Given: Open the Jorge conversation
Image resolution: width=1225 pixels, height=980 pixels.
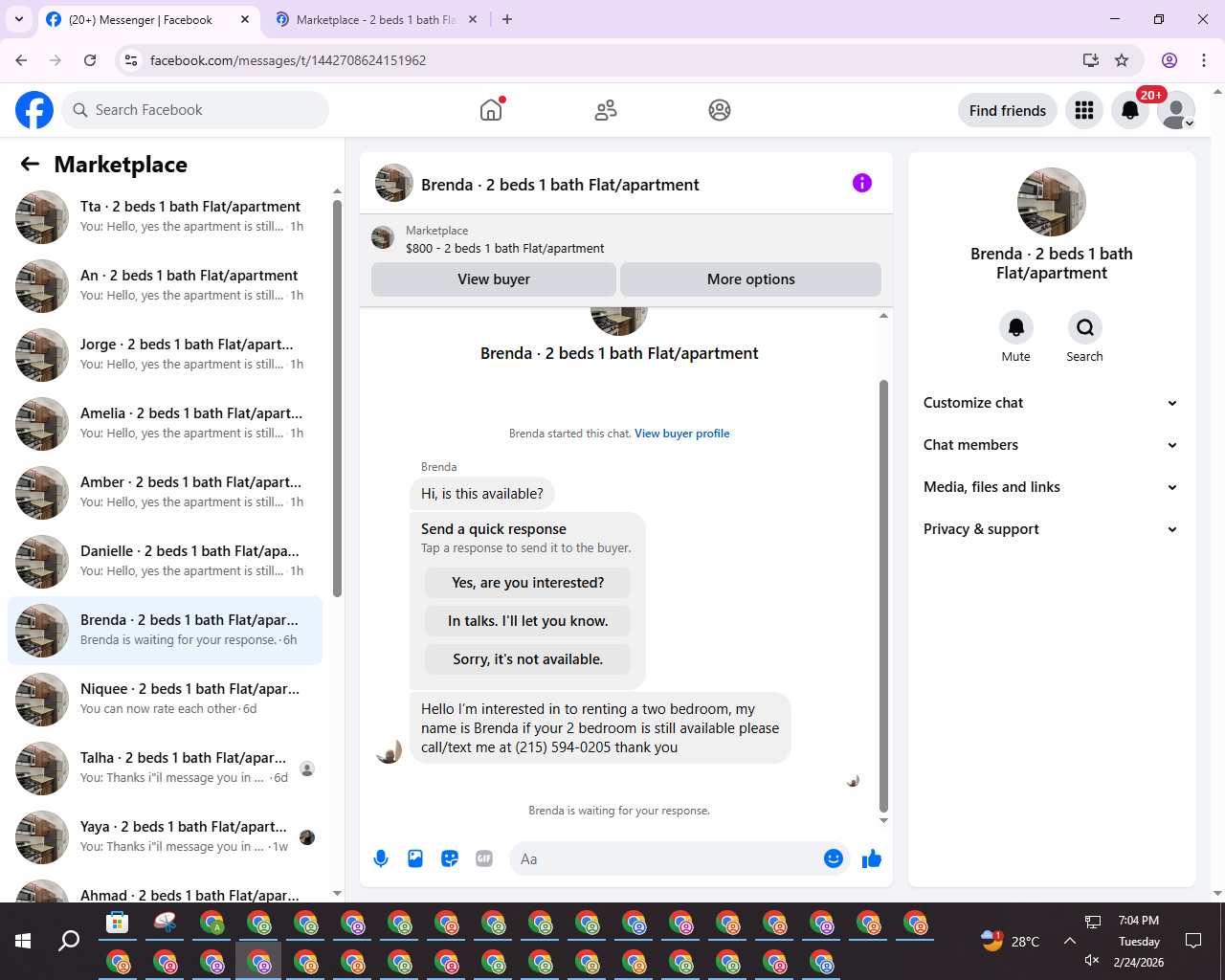Looking at the screenshot, I should (165, 354).
